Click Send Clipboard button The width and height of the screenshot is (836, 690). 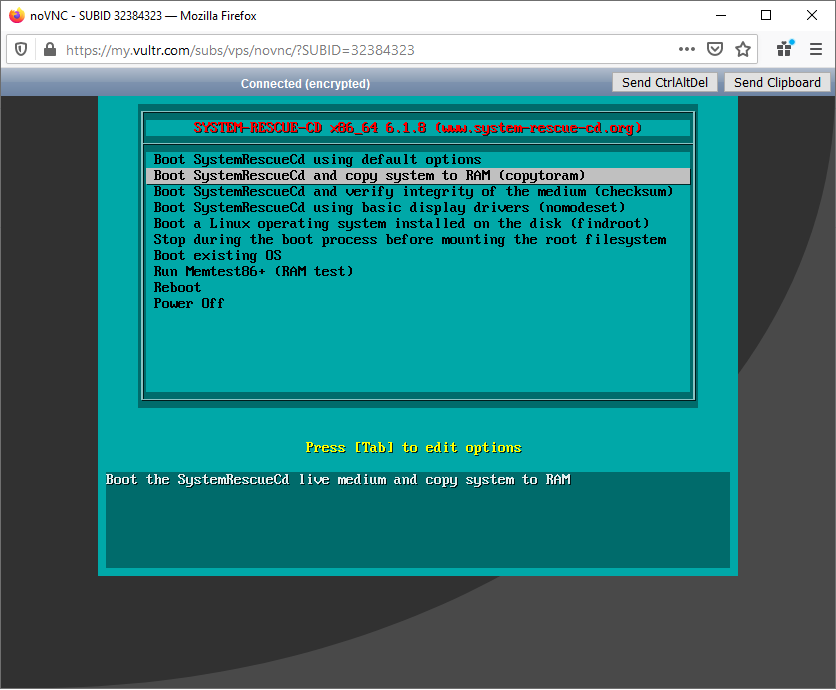777,83
